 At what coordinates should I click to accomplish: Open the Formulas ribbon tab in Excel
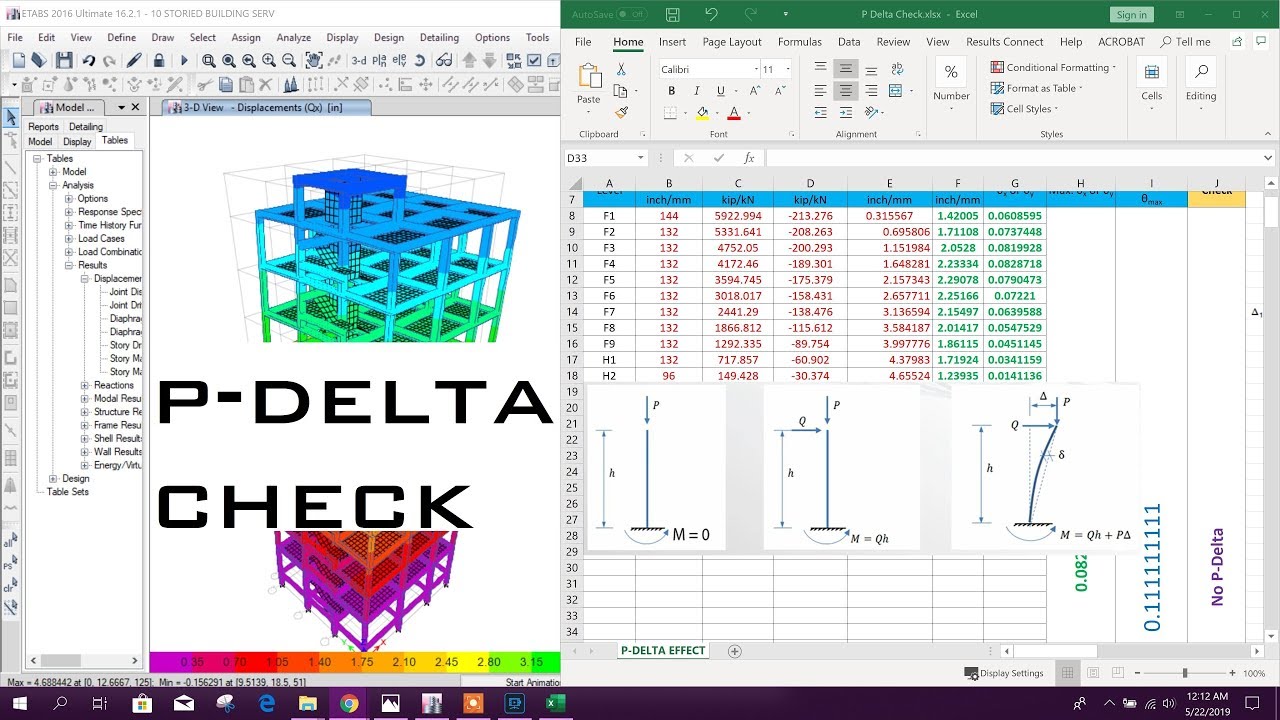[800, 41]
